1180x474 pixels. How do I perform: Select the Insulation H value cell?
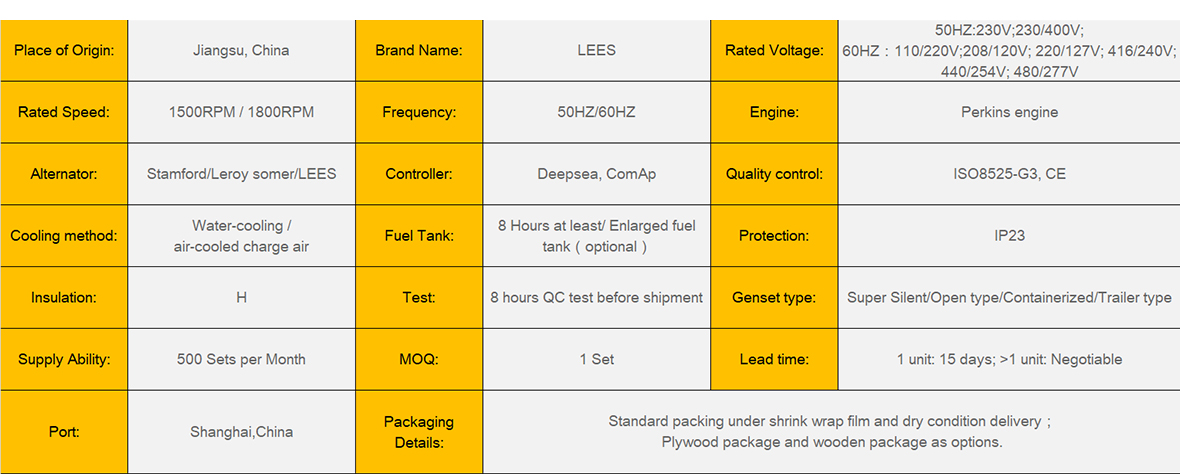click(x=242, y=297)
